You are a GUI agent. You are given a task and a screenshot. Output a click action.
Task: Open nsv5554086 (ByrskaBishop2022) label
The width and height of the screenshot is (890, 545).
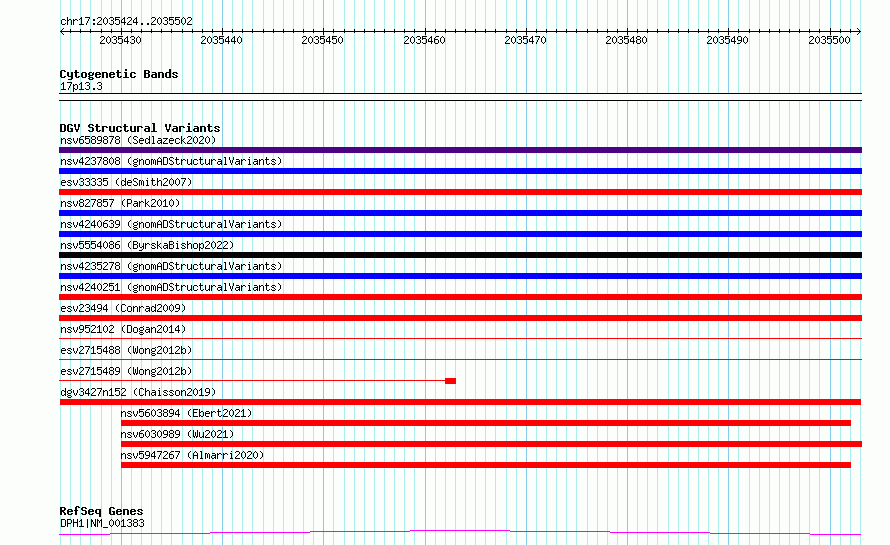tap(147, 245)
